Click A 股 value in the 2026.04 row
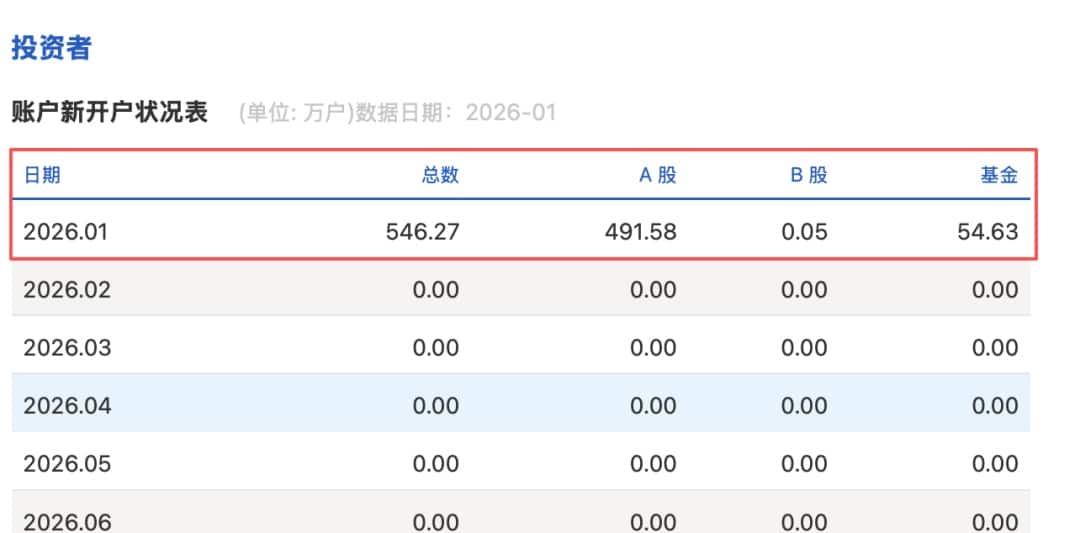 click(654, 406)
